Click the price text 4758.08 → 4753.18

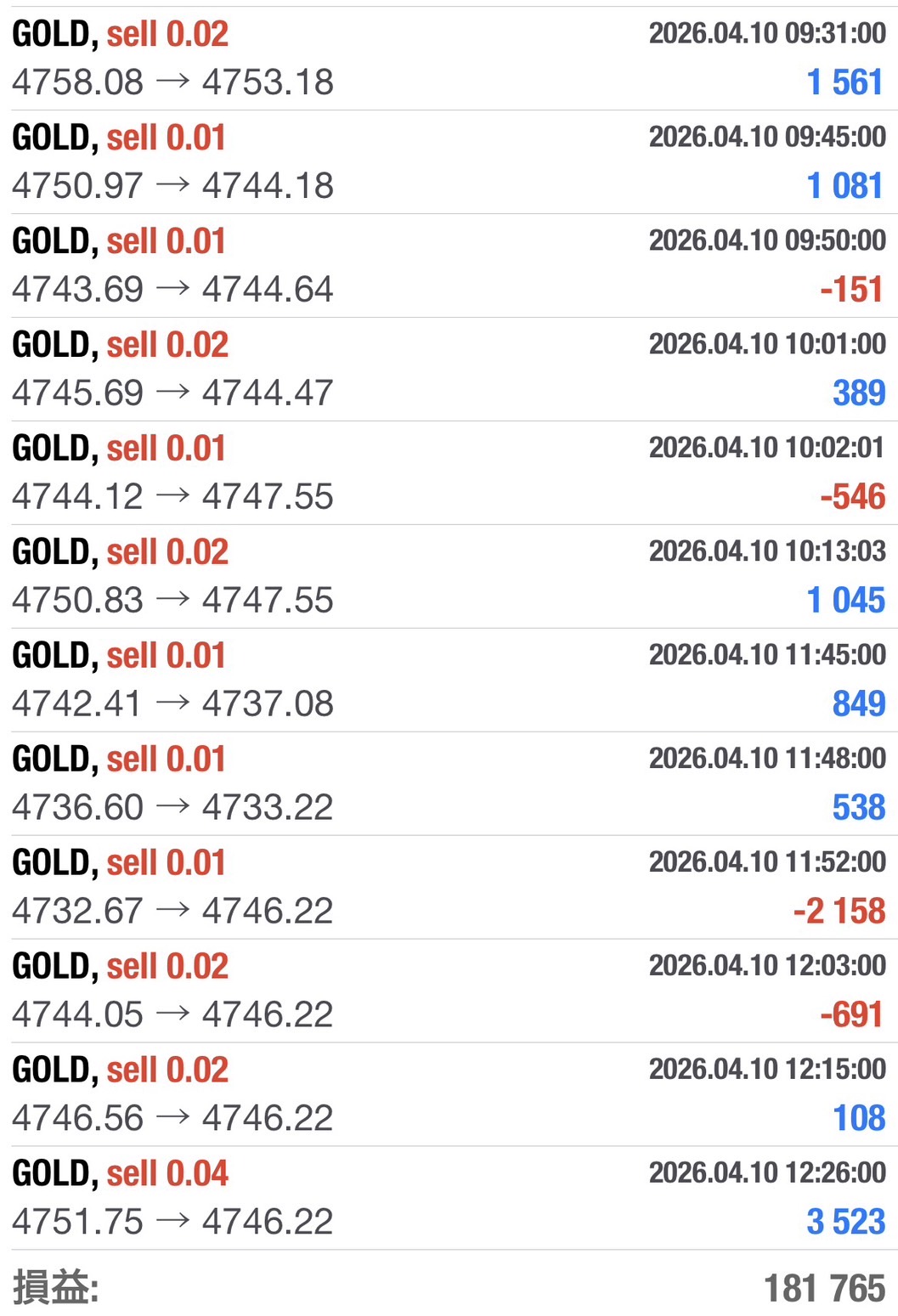[172, 82]
